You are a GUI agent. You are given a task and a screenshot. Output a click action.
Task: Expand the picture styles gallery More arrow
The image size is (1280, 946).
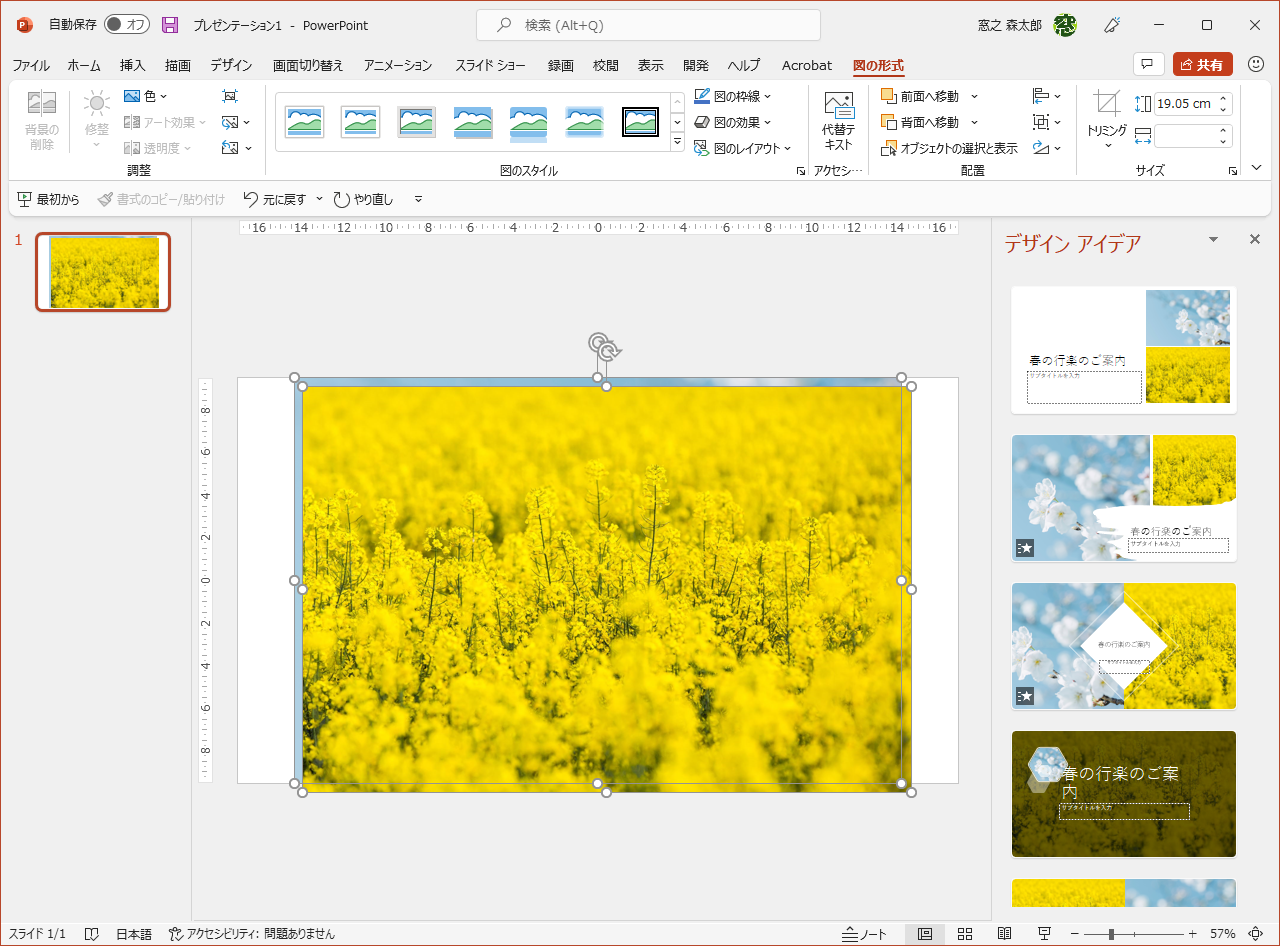click(677, 143)
